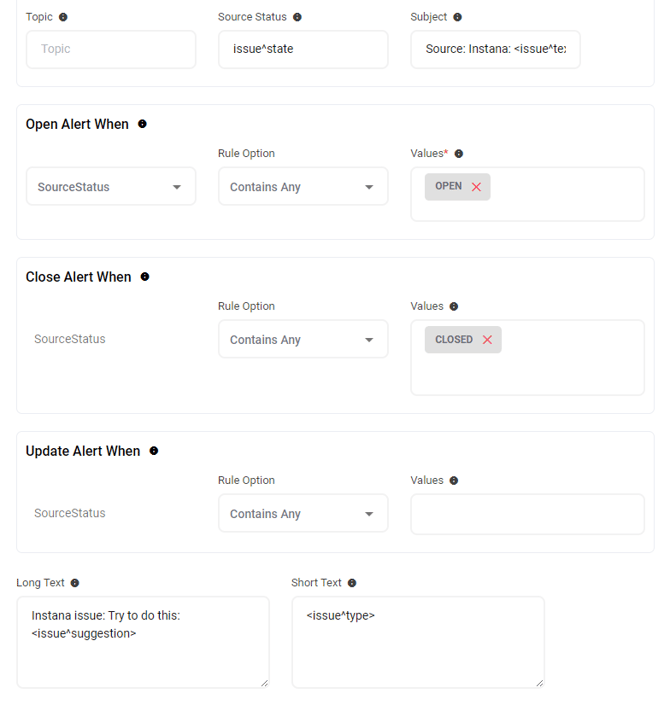
Task: Click the info icon next to Subject
Action: pos(458,17)
